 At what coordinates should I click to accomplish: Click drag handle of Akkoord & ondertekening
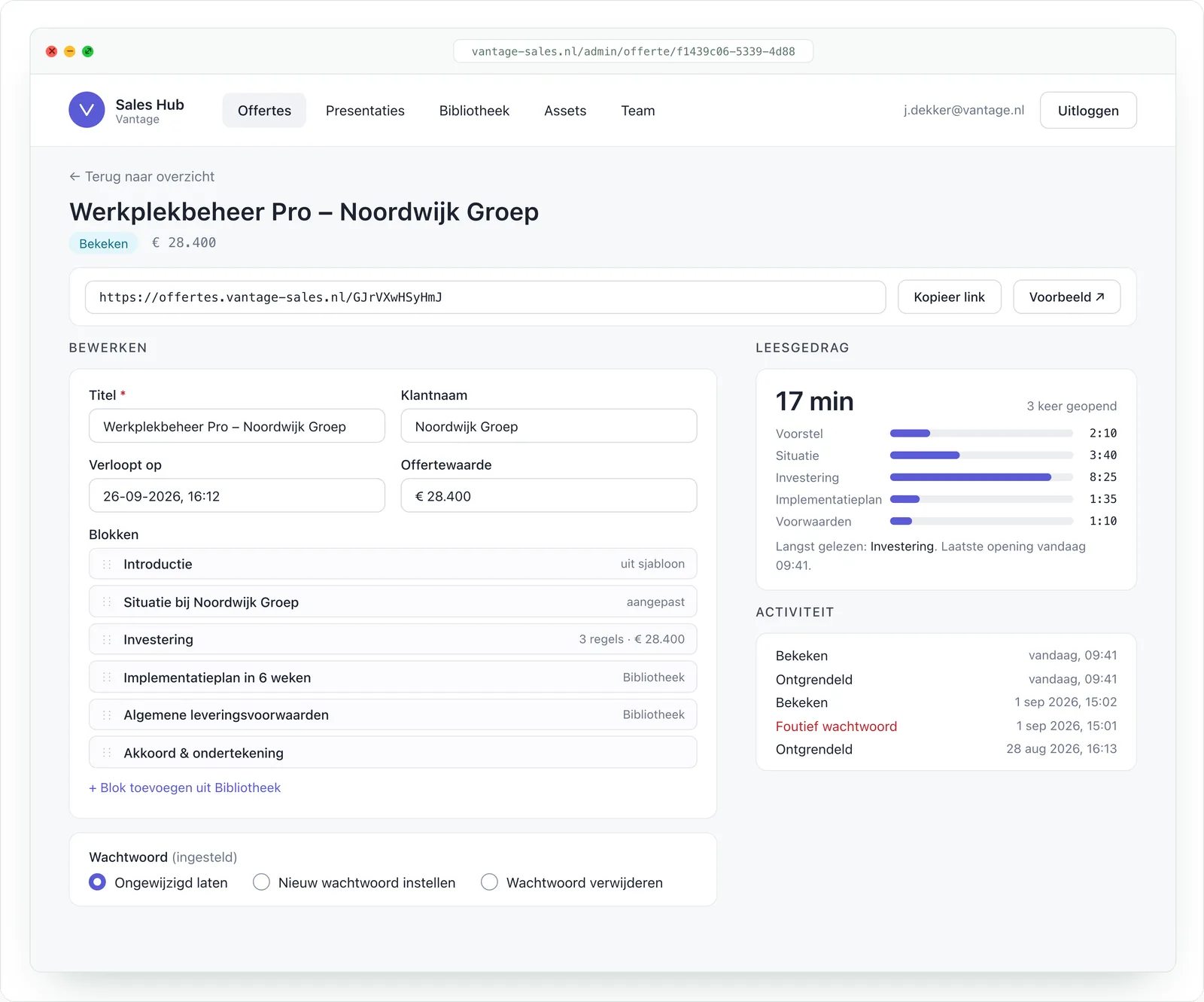pyautogui.click(x=107, y=753)
